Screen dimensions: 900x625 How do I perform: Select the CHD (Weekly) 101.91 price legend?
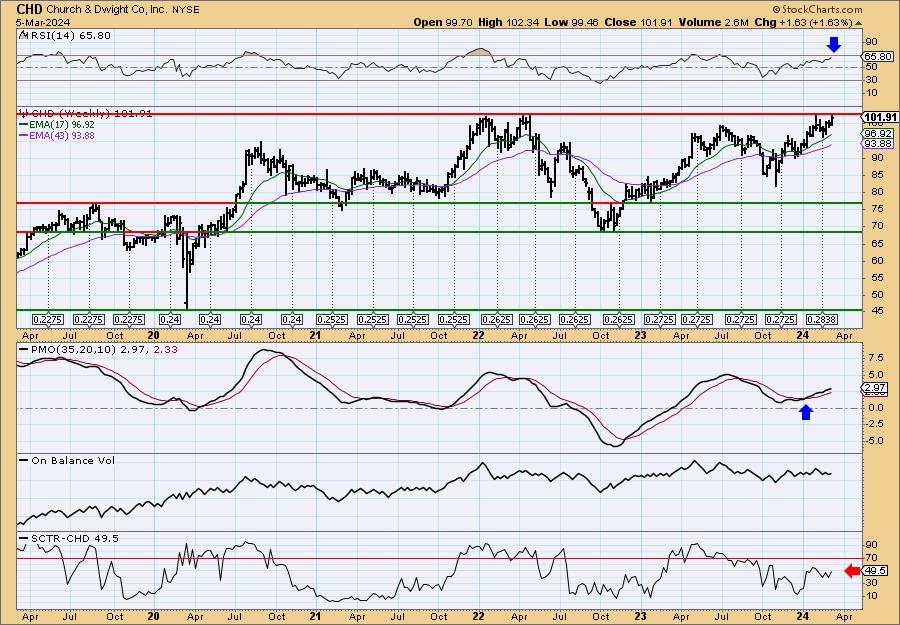[86, 114]
